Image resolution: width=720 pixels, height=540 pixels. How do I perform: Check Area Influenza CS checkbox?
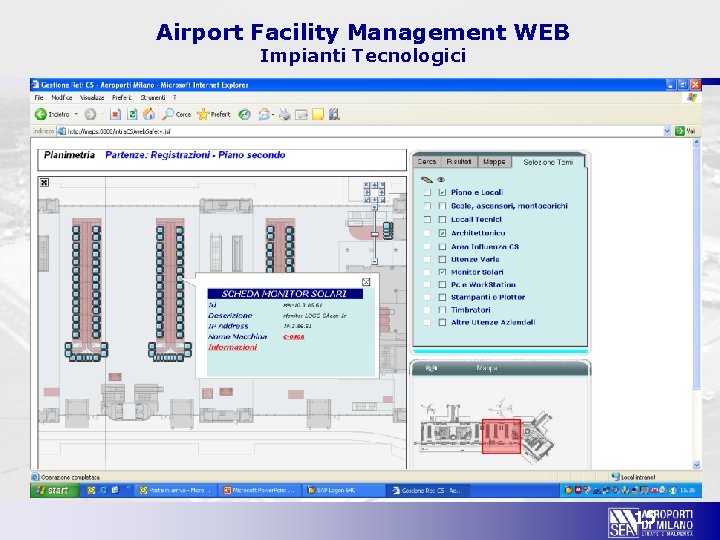pos(442,247)
